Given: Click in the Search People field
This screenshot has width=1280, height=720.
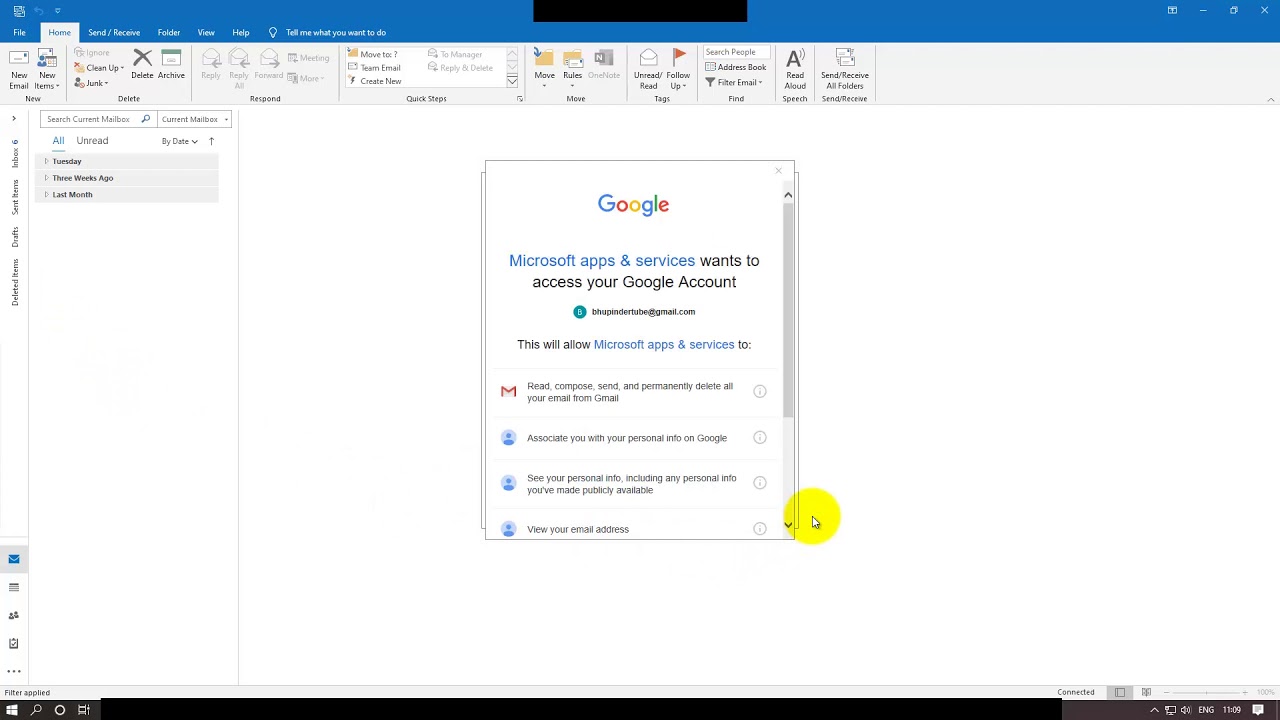Looking at the screenshot, I should tap(736, 52).
